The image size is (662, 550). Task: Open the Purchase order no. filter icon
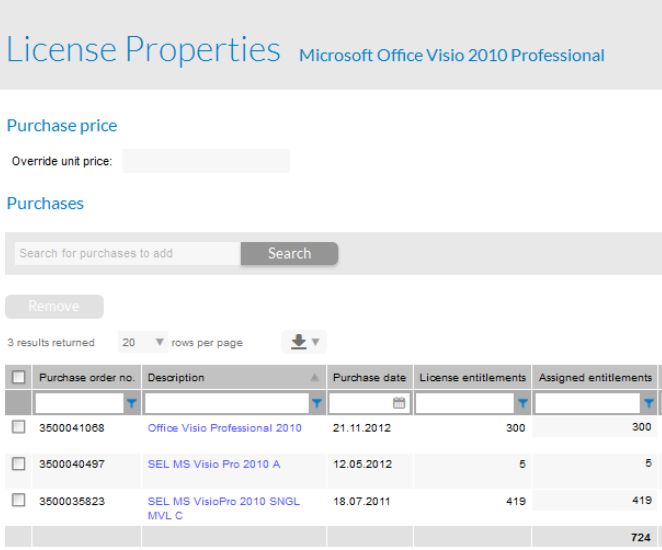pos(132,404)
